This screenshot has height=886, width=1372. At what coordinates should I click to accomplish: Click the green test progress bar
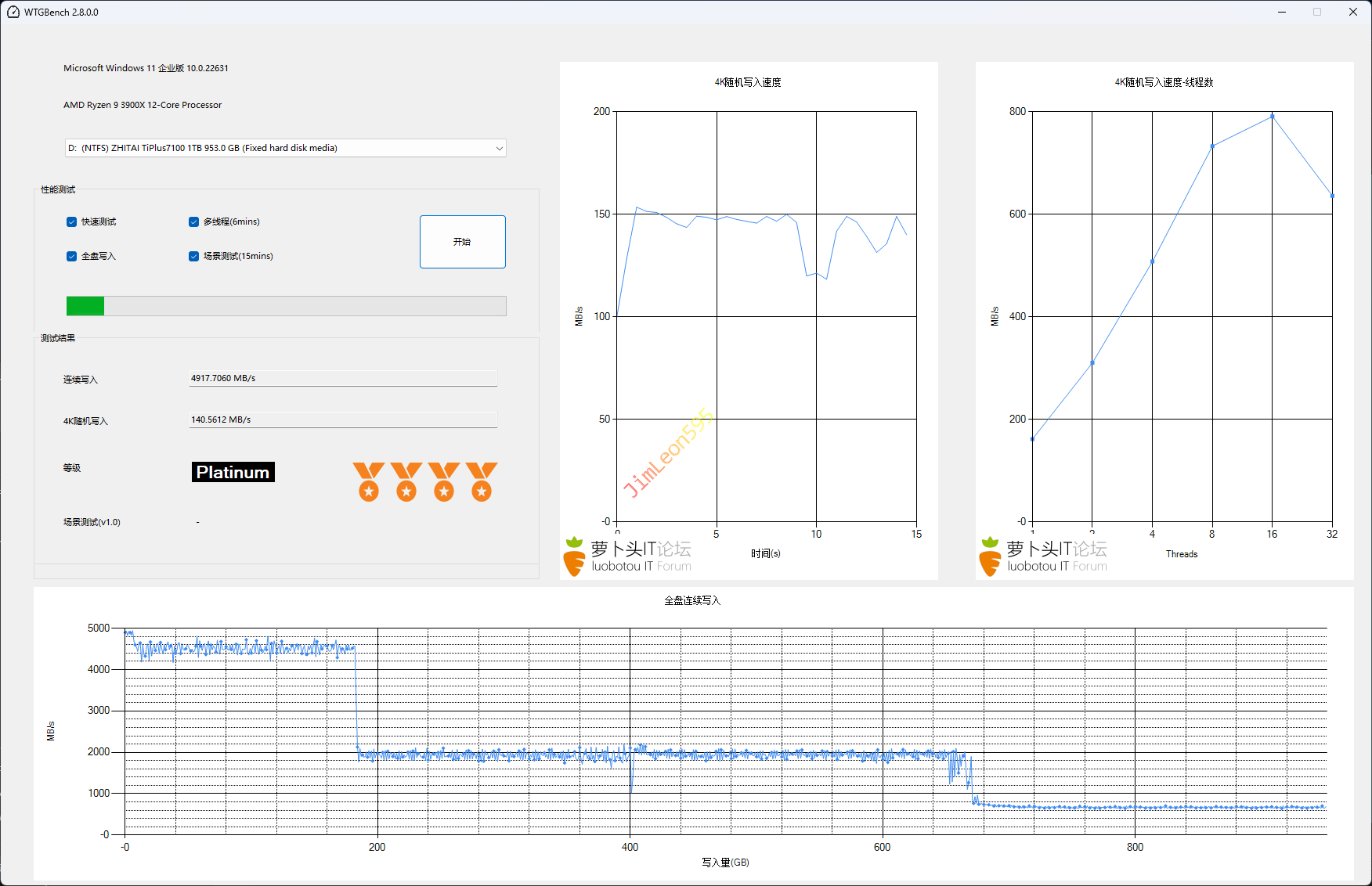(286, 306)
